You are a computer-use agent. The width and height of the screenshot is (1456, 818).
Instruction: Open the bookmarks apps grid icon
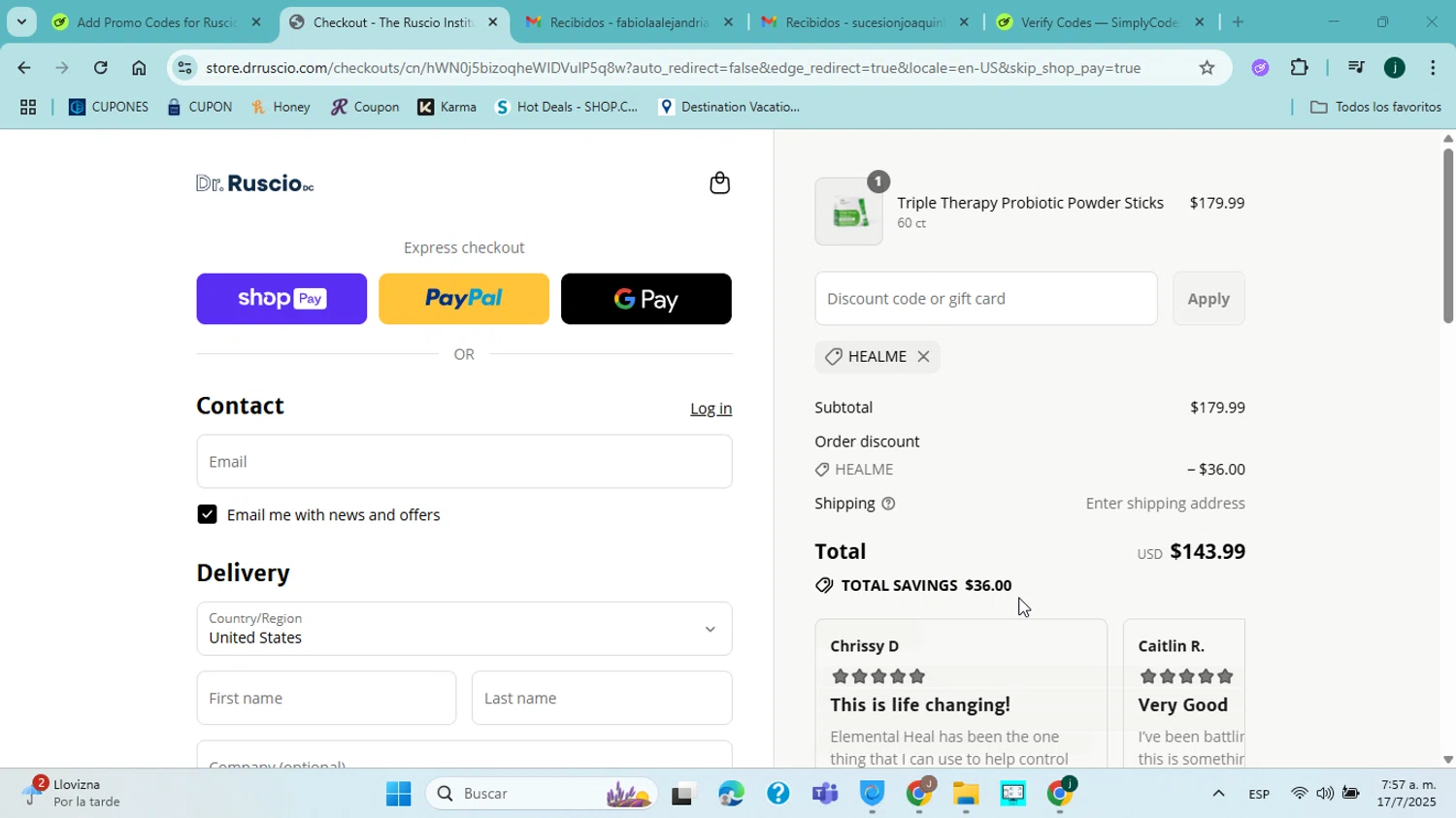(x=28, y=108)
